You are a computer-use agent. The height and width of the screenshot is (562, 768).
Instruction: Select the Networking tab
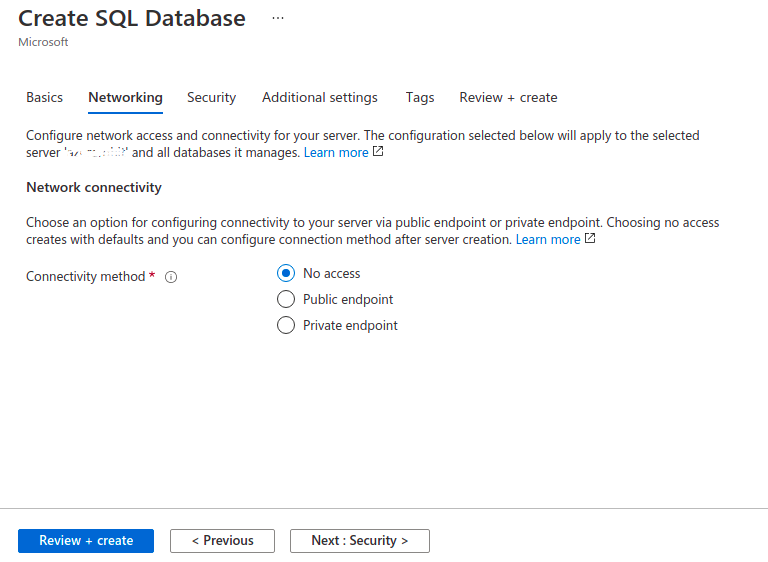(125, 97)
